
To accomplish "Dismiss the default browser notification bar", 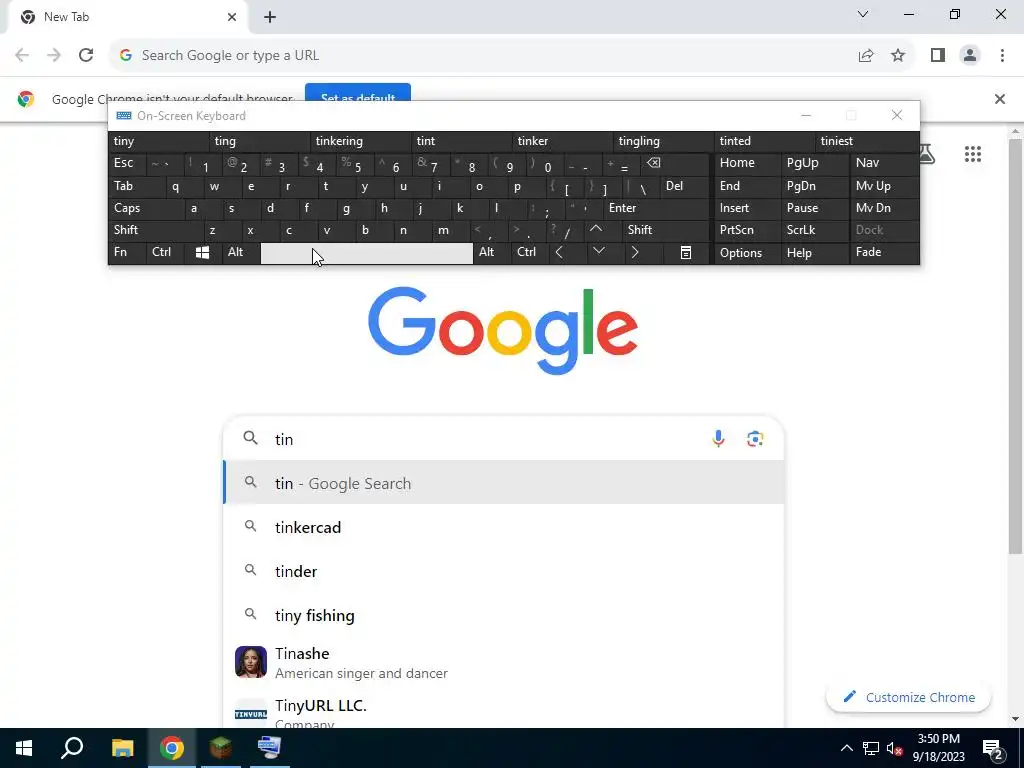I will (999, 99).
